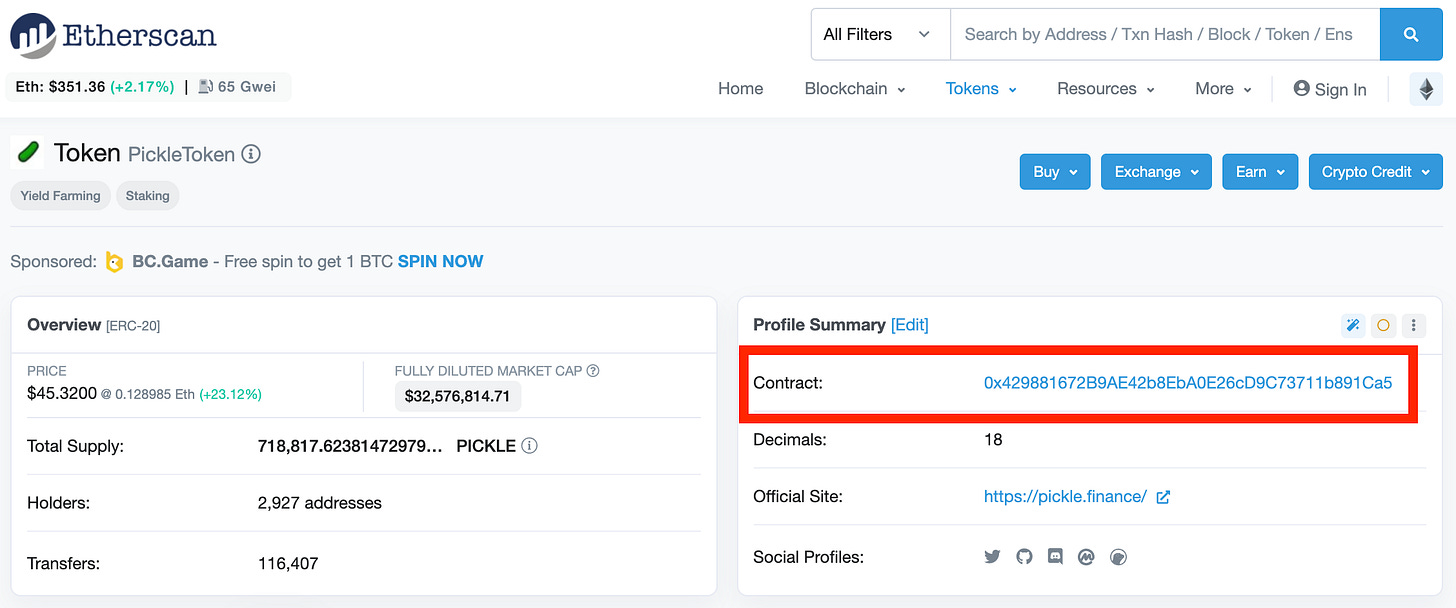Open the Buy dropdown button

pos(1055,172)
